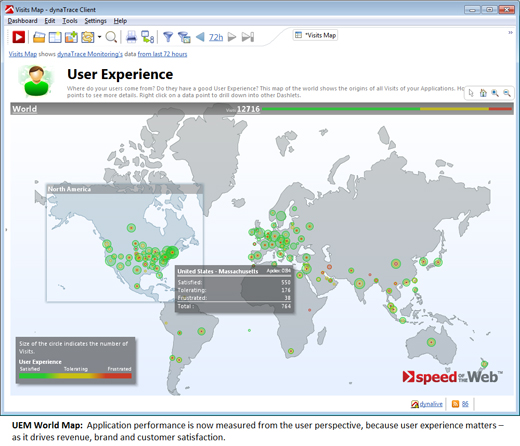Zoom out of the map
Image resolution: width=520 pixels, height=446 pixels.
(507, 93)
